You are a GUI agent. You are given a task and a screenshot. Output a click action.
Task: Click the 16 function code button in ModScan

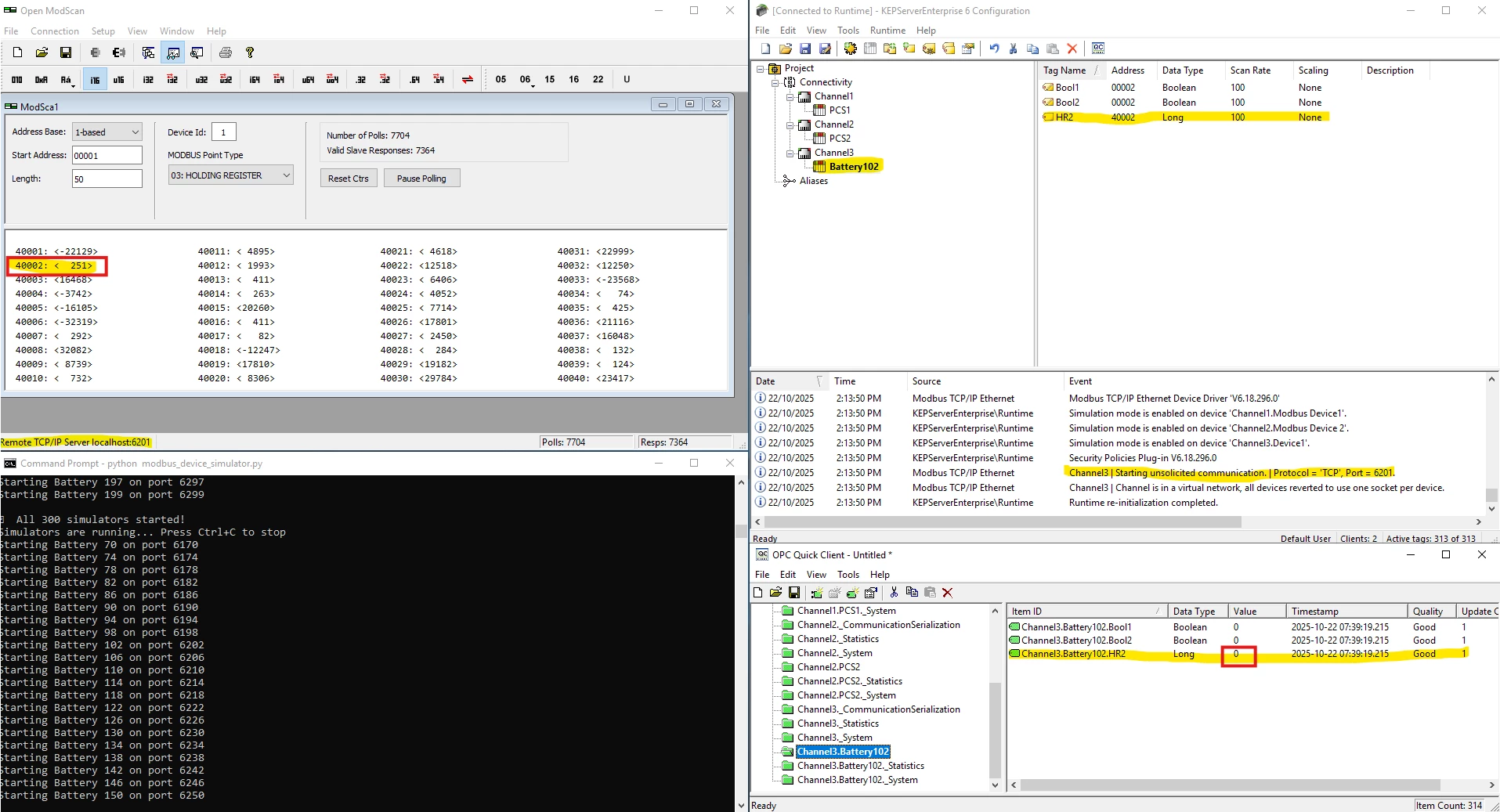coord(574,79)
